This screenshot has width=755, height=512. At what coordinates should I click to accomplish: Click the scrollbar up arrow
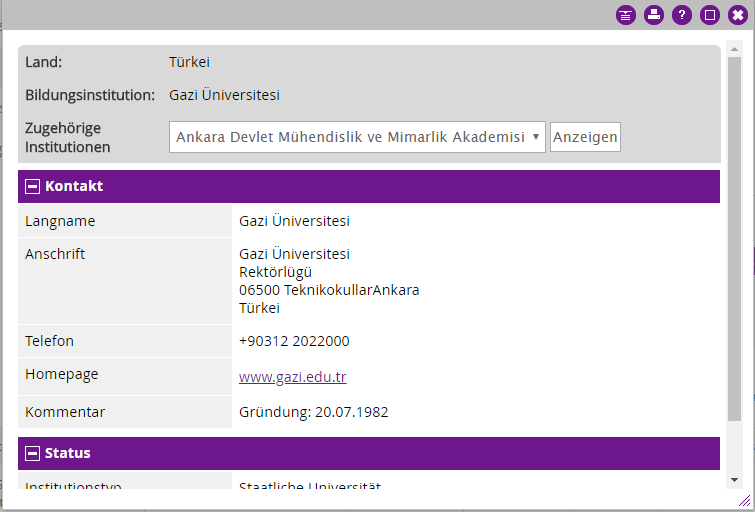click(734, 49)
